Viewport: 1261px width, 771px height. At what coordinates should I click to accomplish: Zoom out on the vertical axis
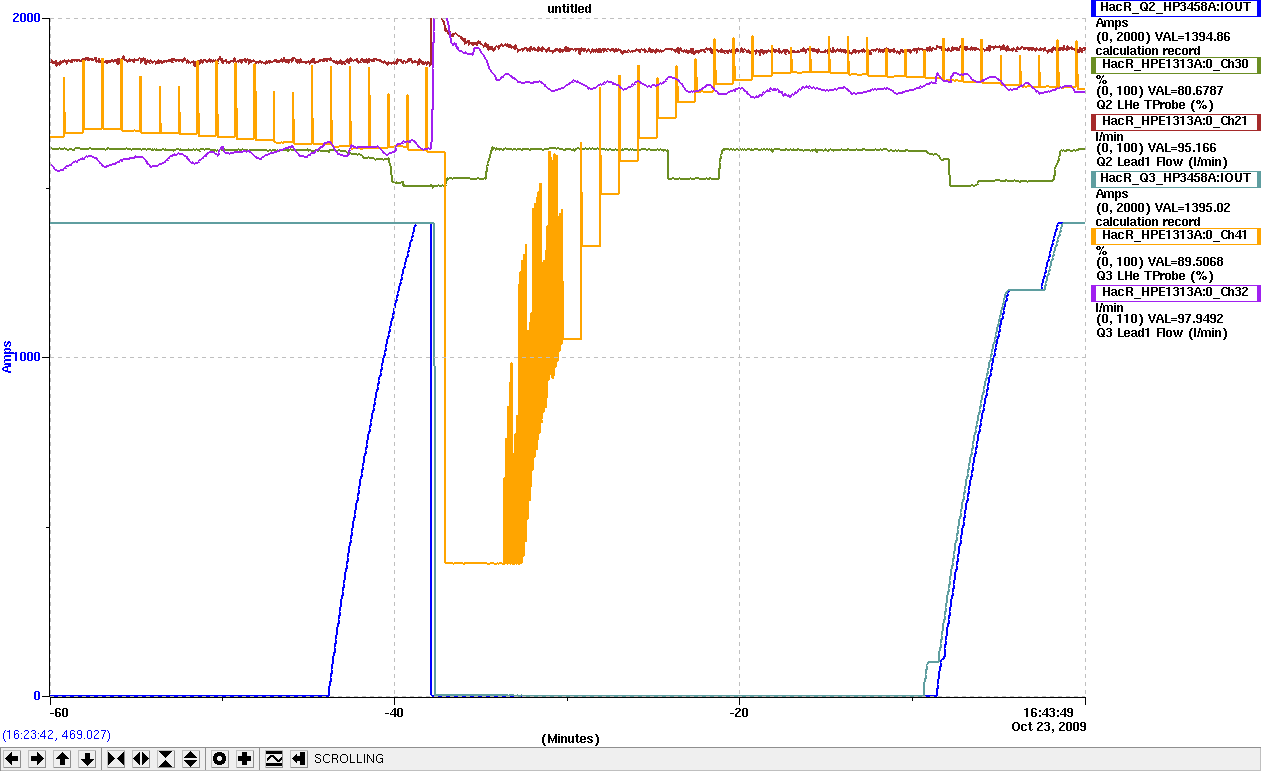[191, 759]
